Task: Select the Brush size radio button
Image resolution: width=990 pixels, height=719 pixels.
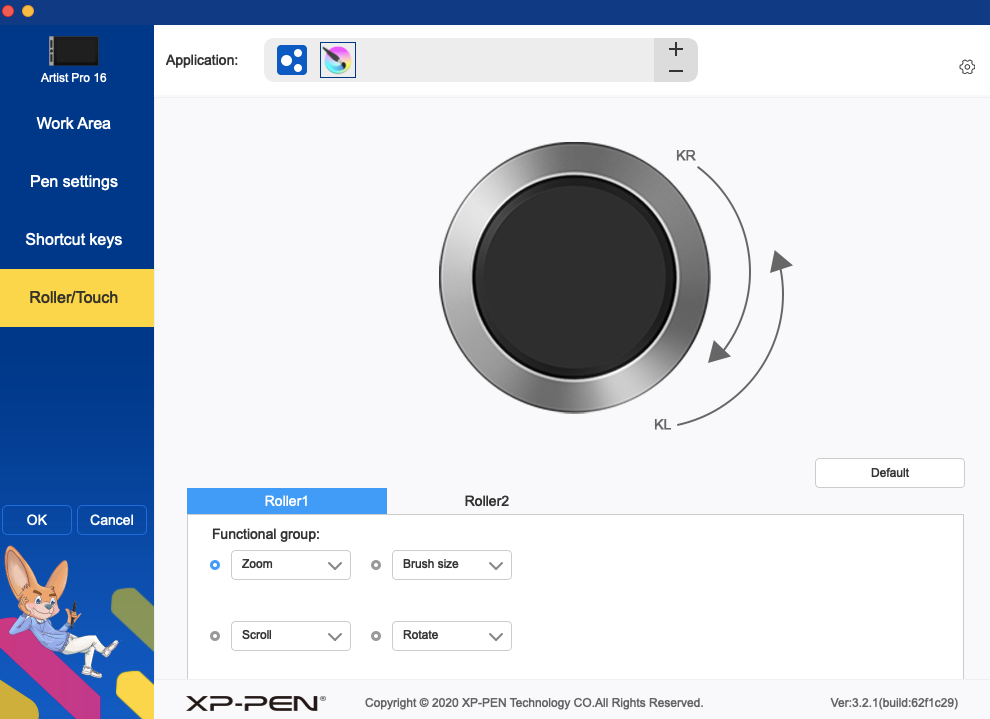Action: click(376, 565)
